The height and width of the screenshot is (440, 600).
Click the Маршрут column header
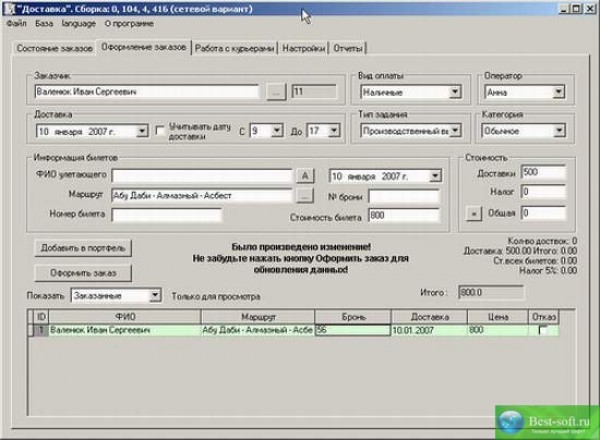(258, 317)
